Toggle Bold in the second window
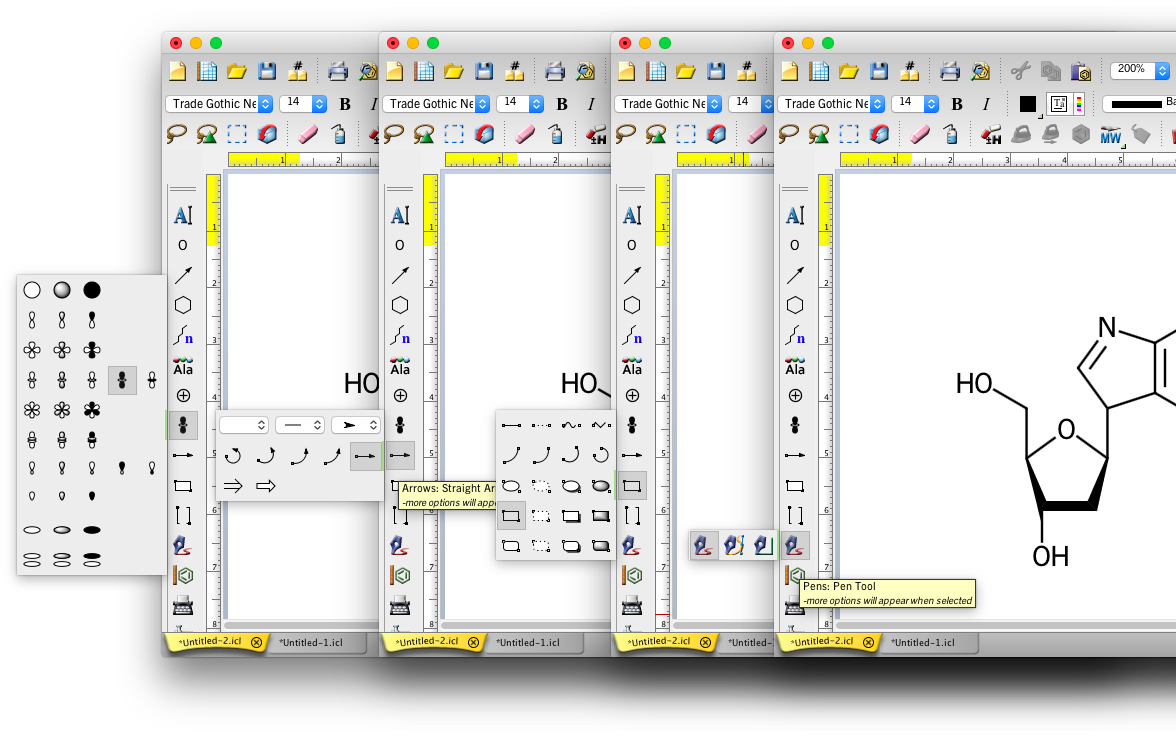Screen dimensions: 1176x737 [x=562, y=104]
